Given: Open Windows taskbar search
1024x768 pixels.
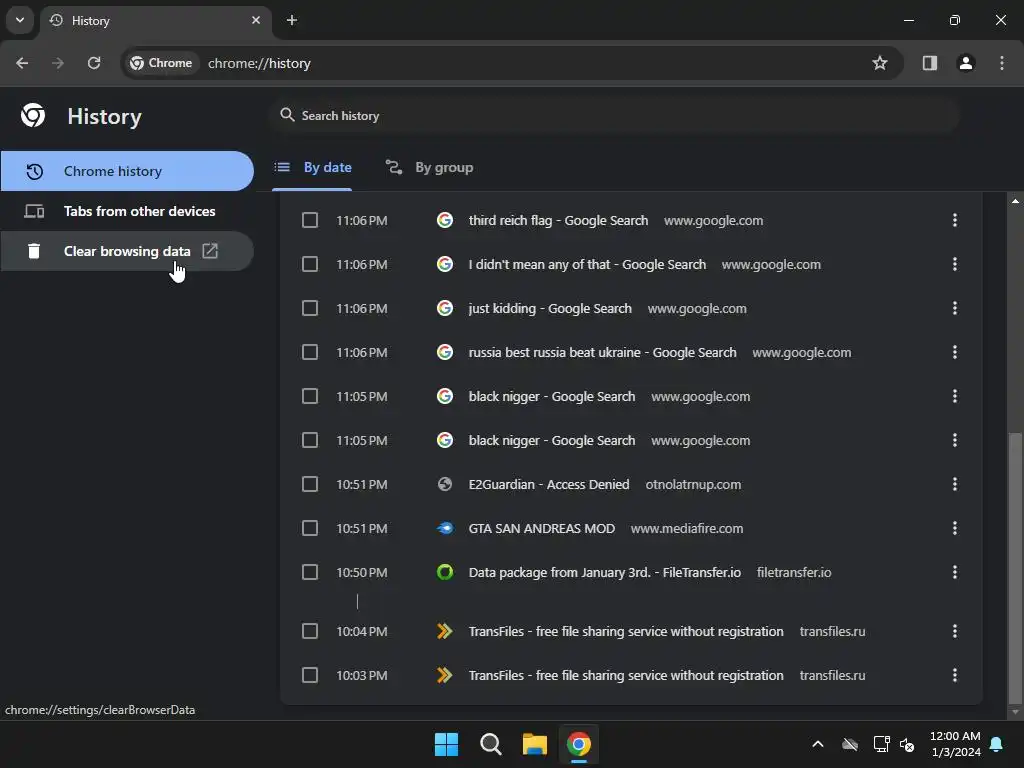Looking at the screenshot, I should 490,744.
